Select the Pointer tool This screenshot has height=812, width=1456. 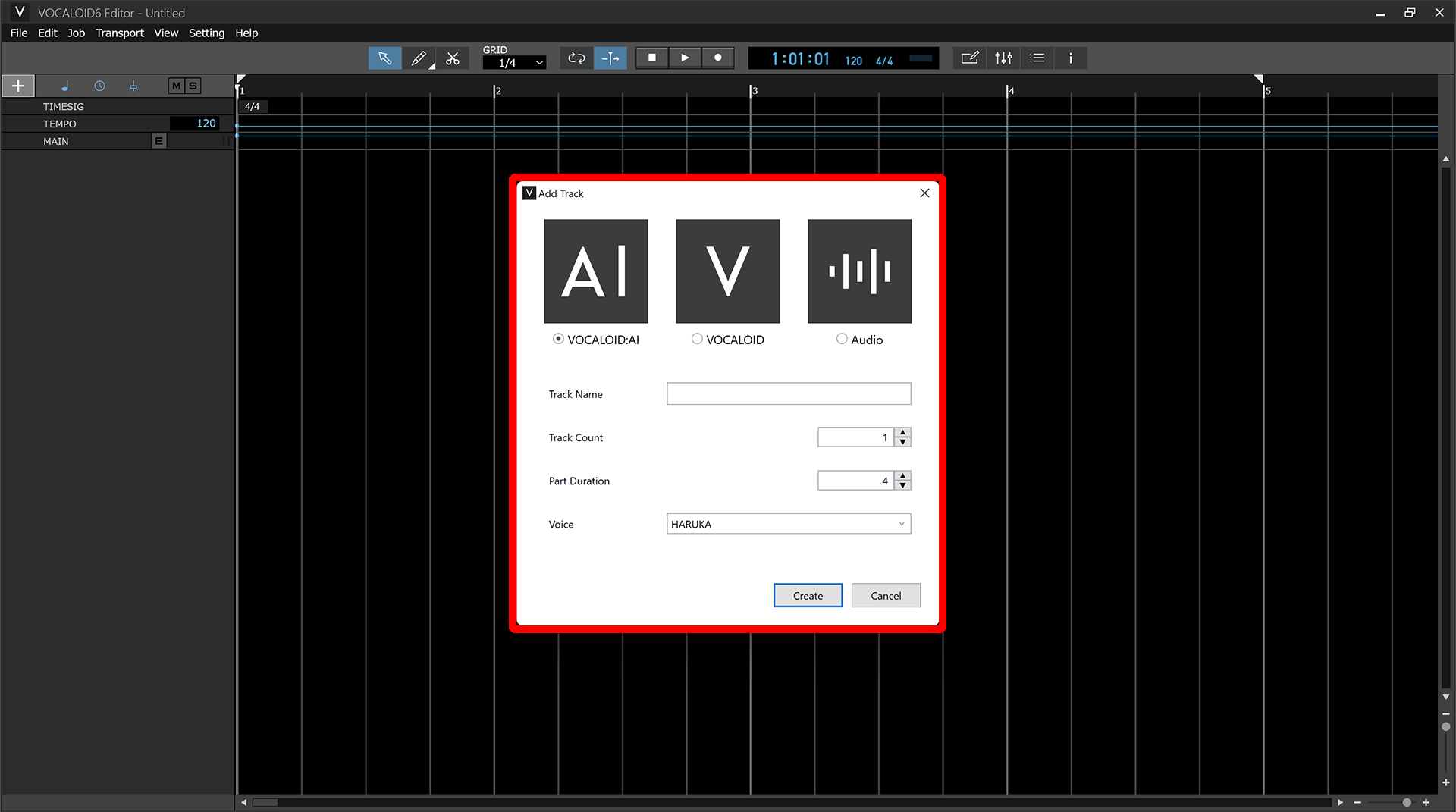coord(385,58)
